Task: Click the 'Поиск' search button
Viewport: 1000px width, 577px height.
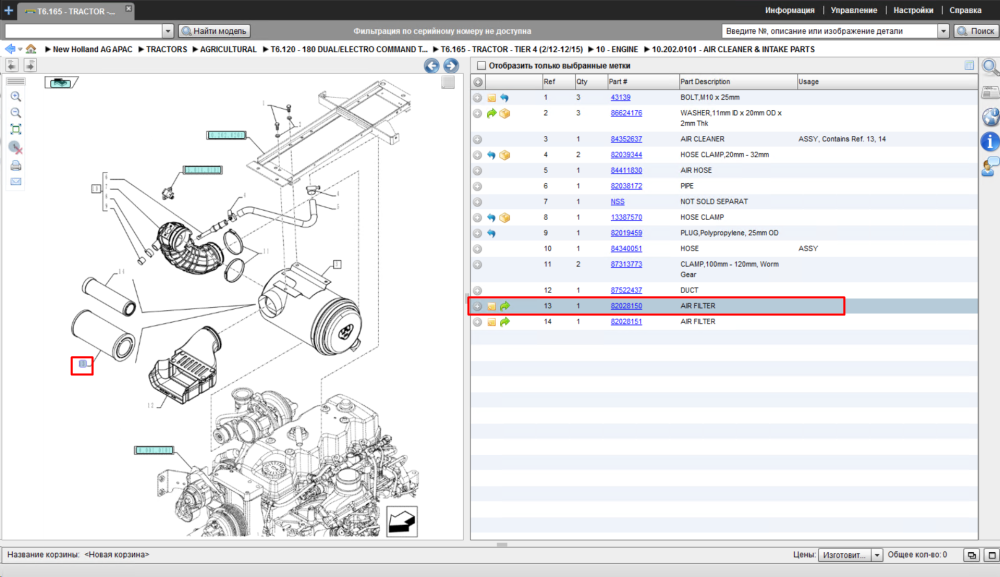Action: click(x=975, y=31)
